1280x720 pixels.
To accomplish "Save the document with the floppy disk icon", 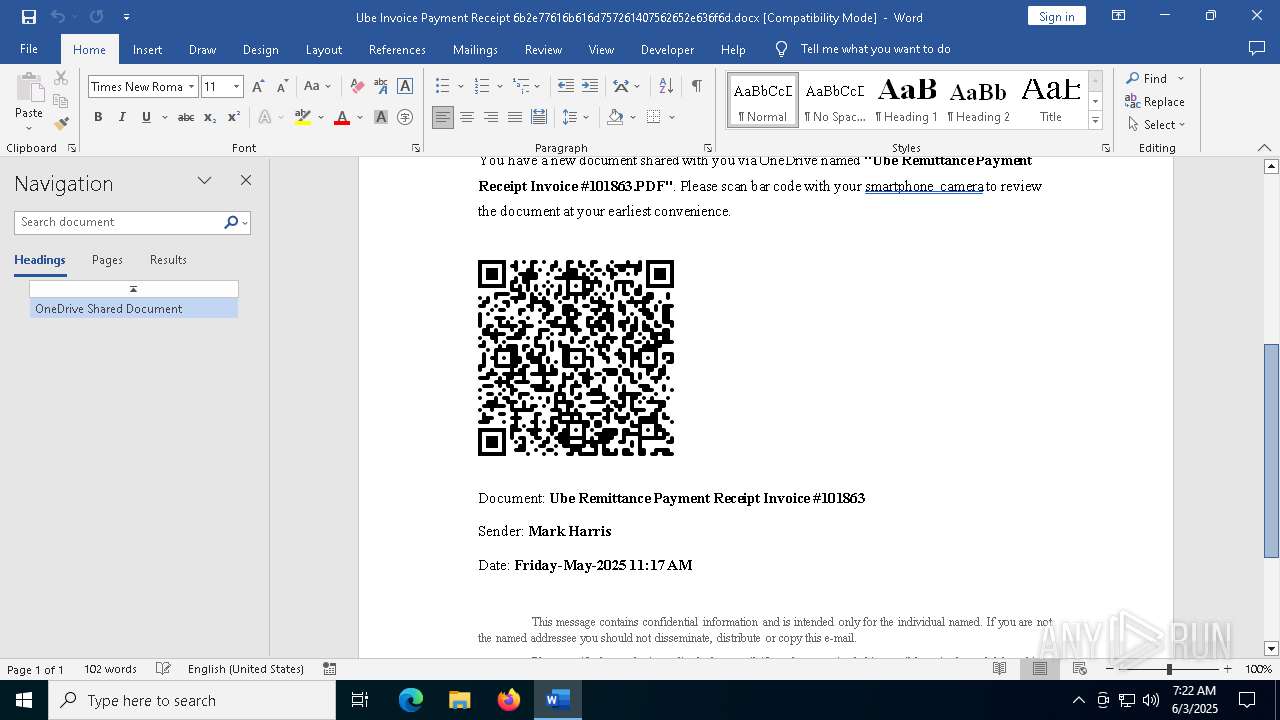I will pos(29,17).
